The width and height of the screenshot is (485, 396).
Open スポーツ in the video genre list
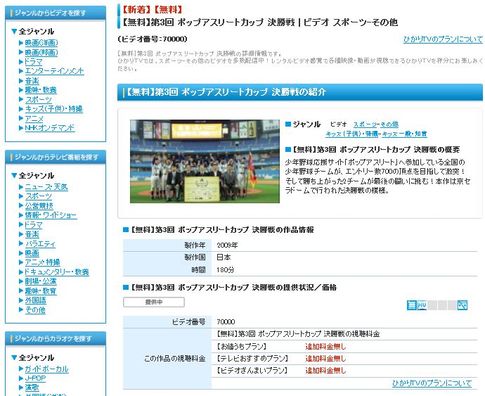[x=38, y=99]
